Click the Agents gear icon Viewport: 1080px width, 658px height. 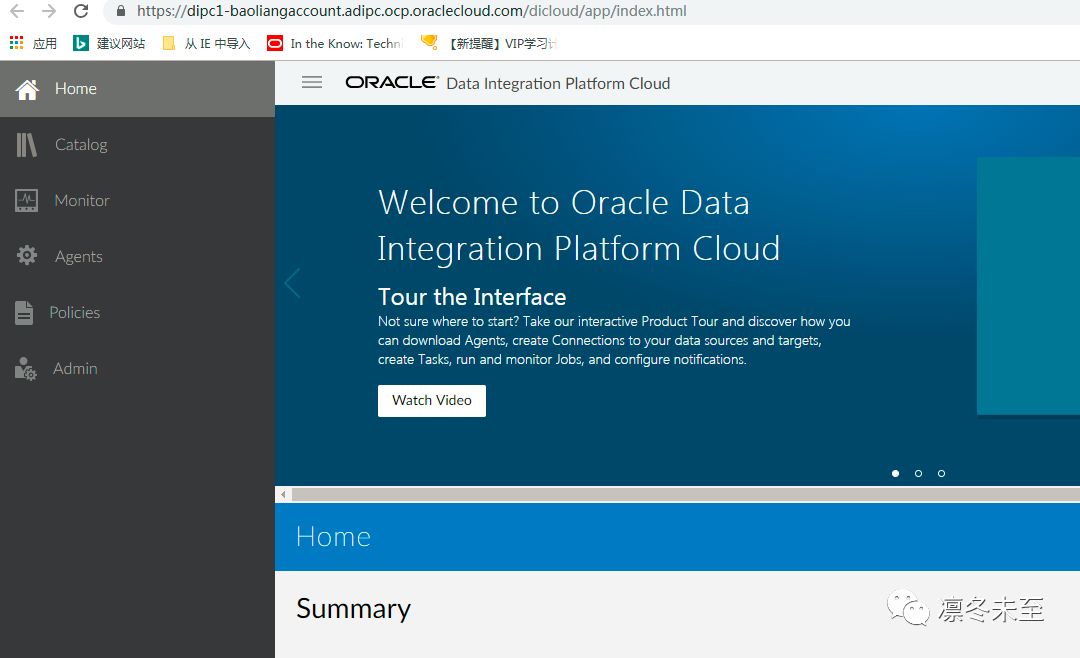tap(27, 256)
